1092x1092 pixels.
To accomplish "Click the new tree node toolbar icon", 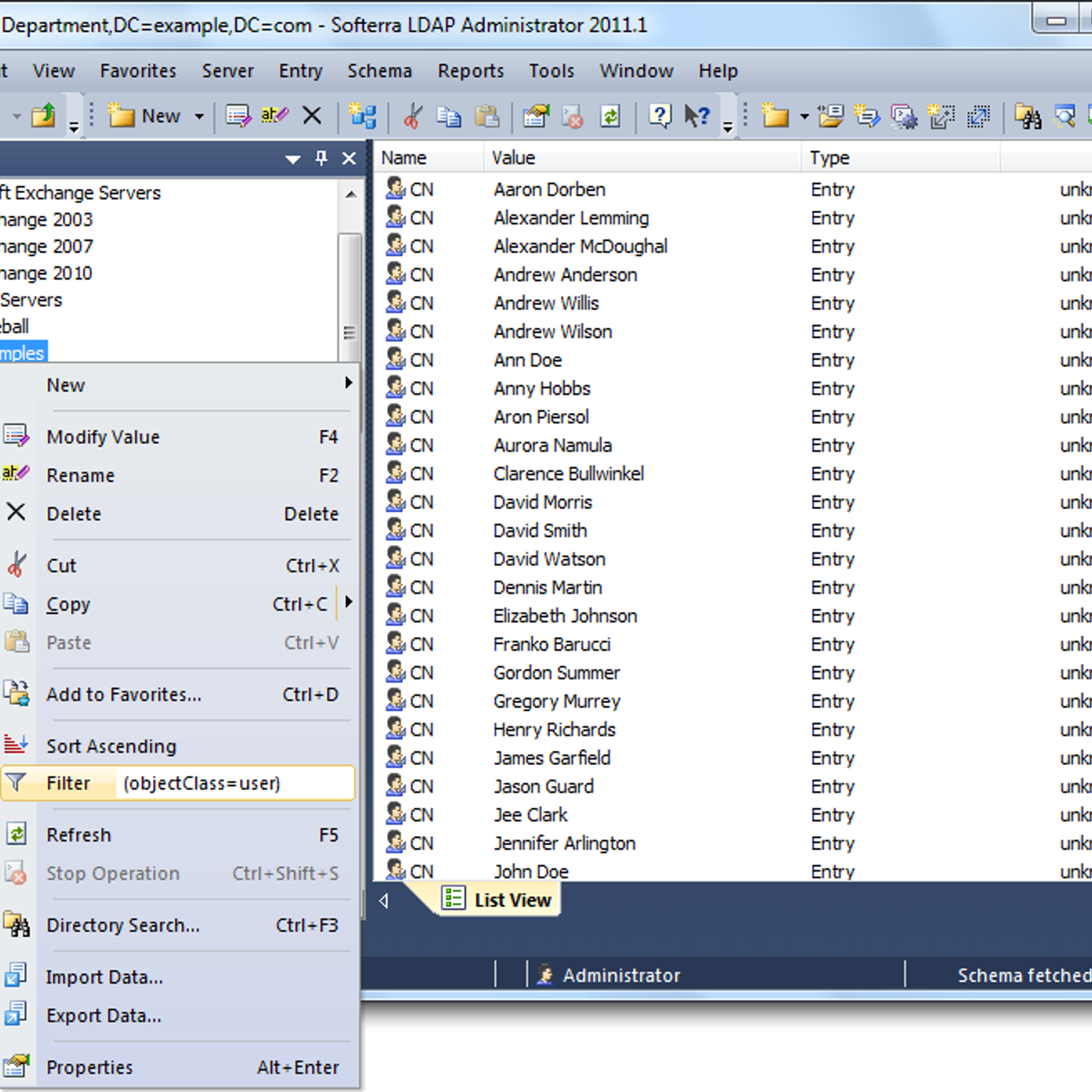I will [x=362, y=116].
